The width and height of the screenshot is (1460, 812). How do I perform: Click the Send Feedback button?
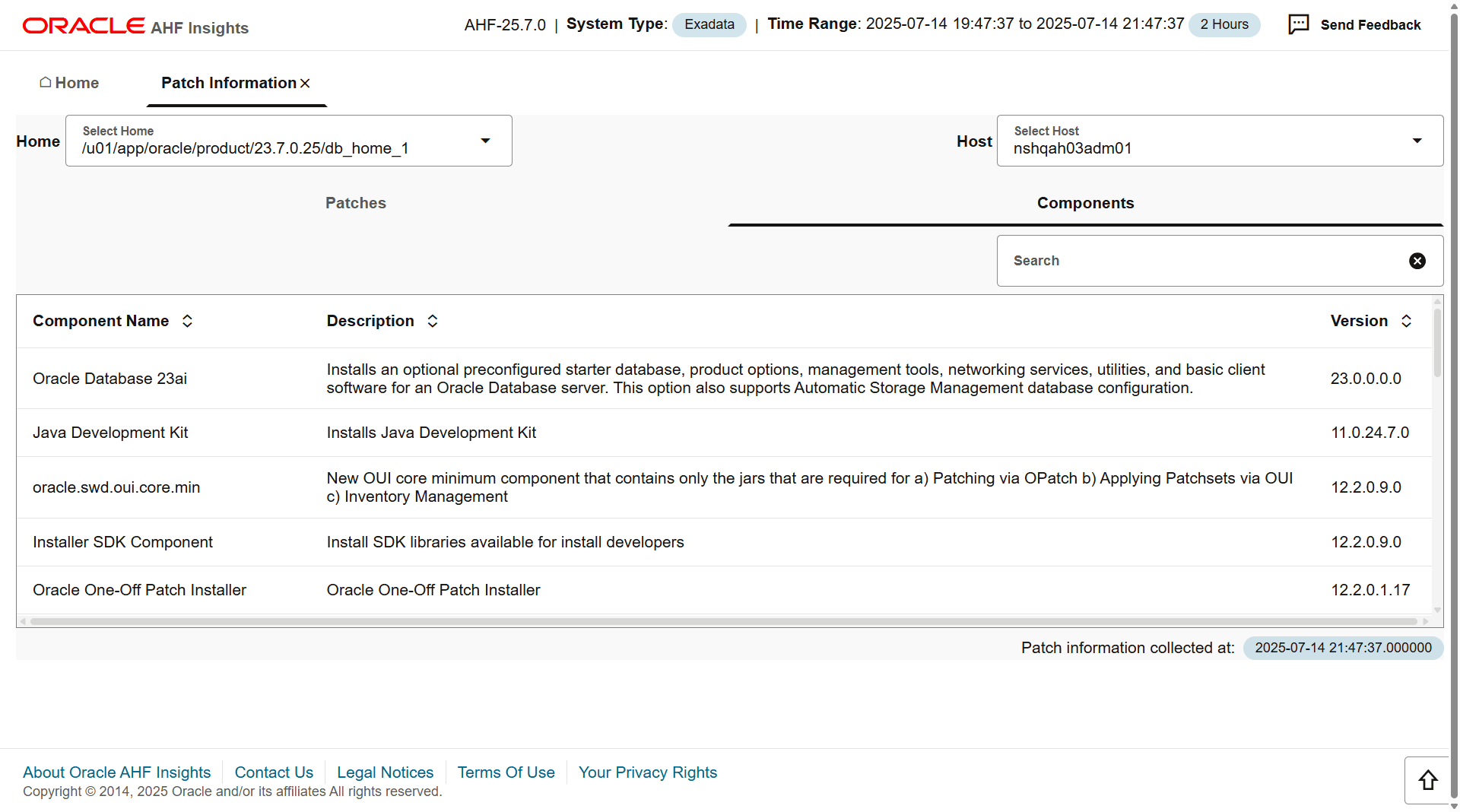[1354, 24]
